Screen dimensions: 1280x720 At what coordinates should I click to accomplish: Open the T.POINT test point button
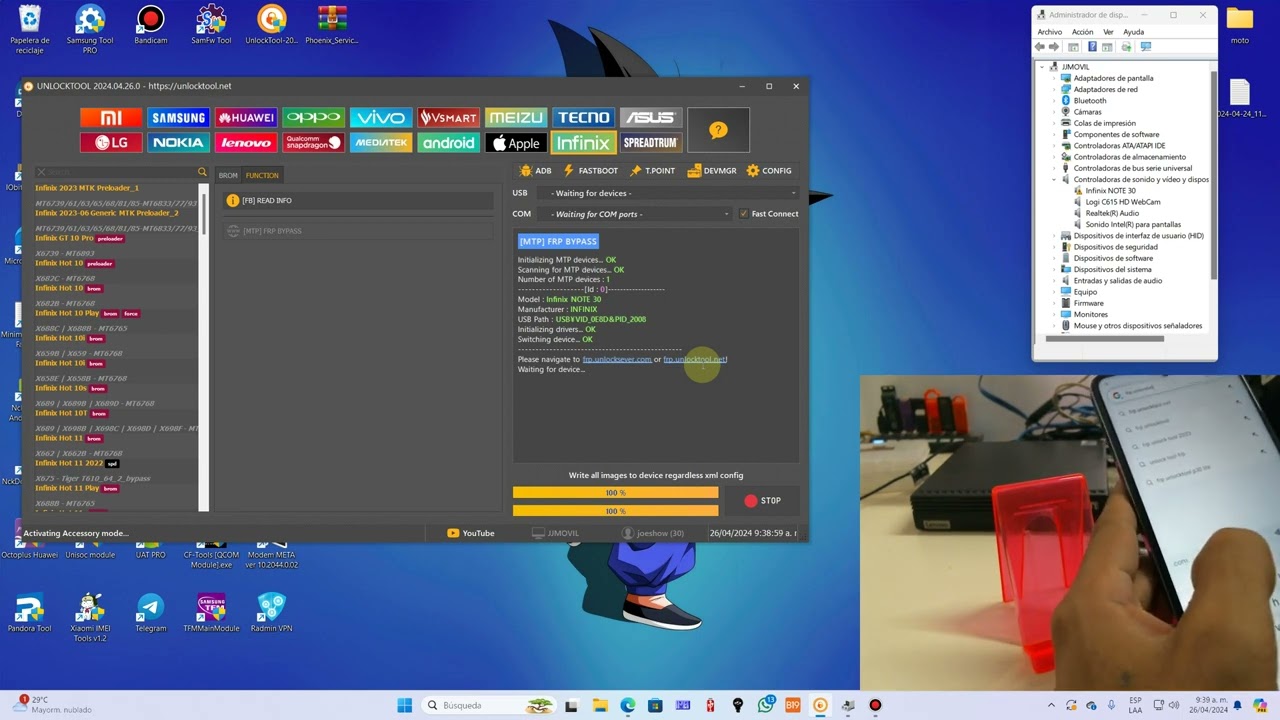pyautogui.click(x=652, y=171)
